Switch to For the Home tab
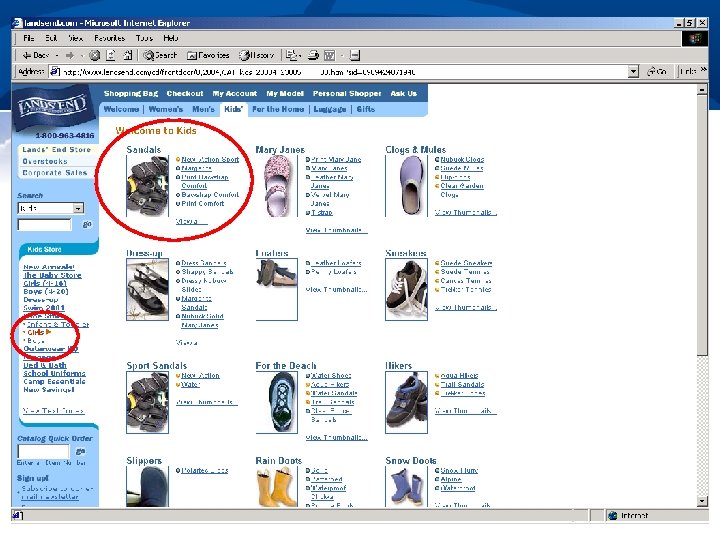Viewport: 720px width, 540px height. 278,109
